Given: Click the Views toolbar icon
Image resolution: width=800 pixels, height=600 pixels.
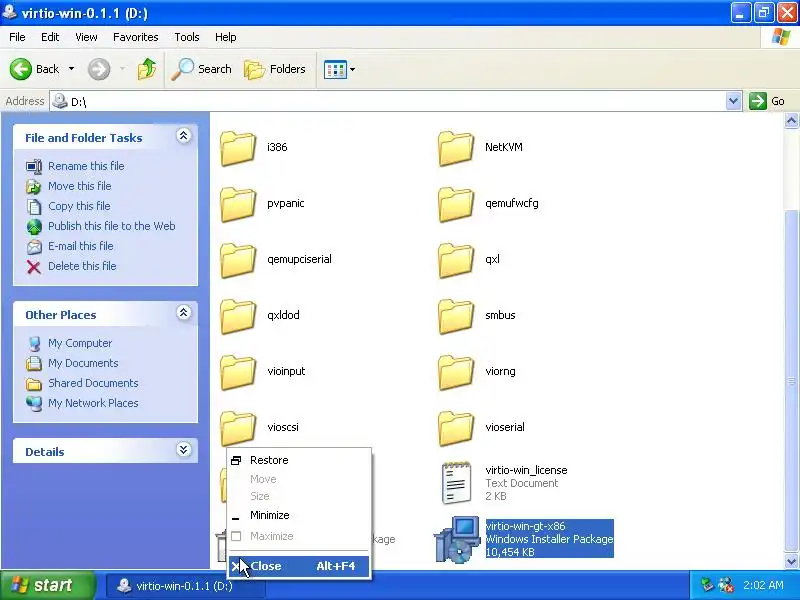Looking at the screenshot, I should point(335,69).
